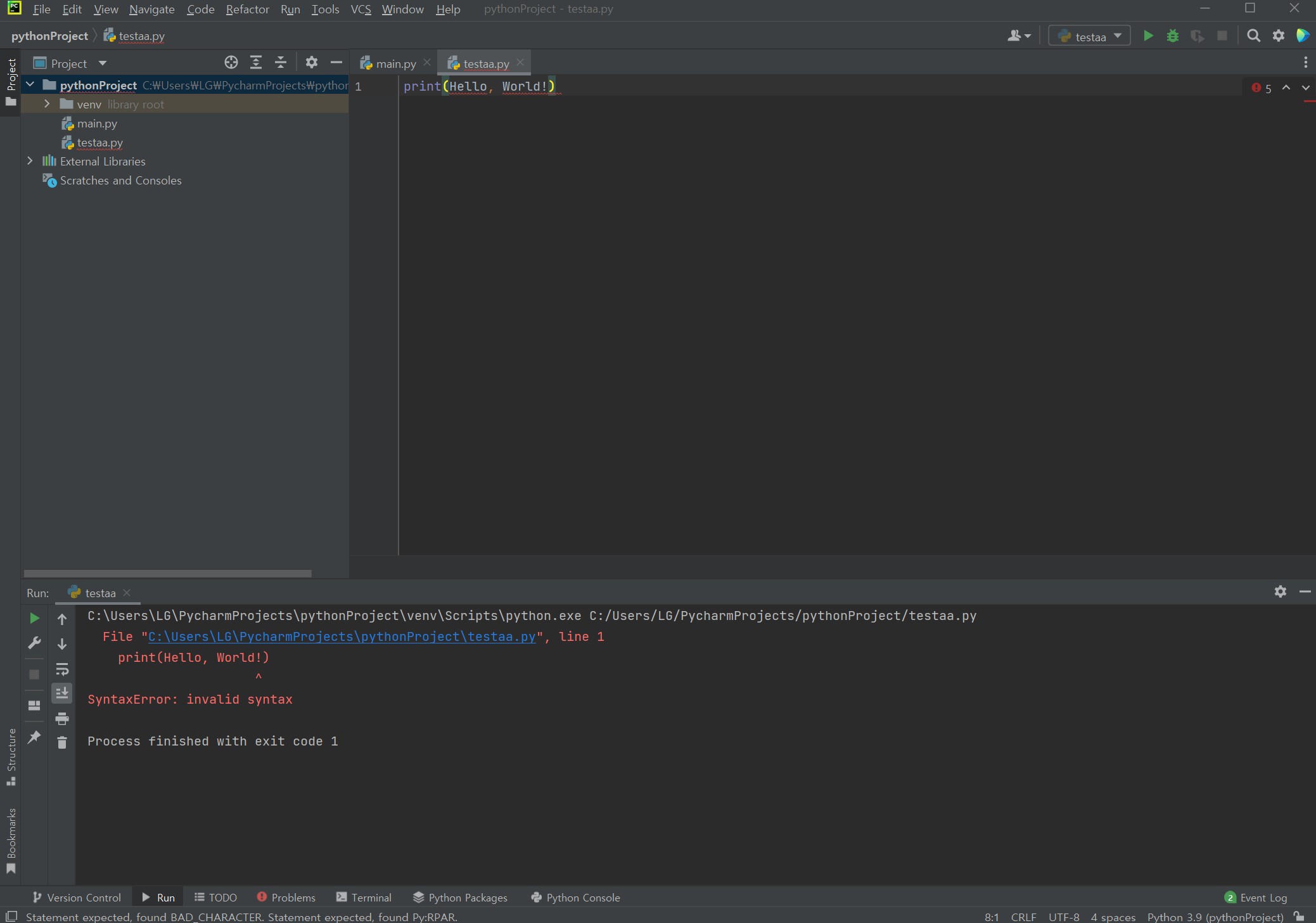This screenshot has width=1316, height=923.
Task: Open Search Everywhere magnifier icon
Action: 1253,36
